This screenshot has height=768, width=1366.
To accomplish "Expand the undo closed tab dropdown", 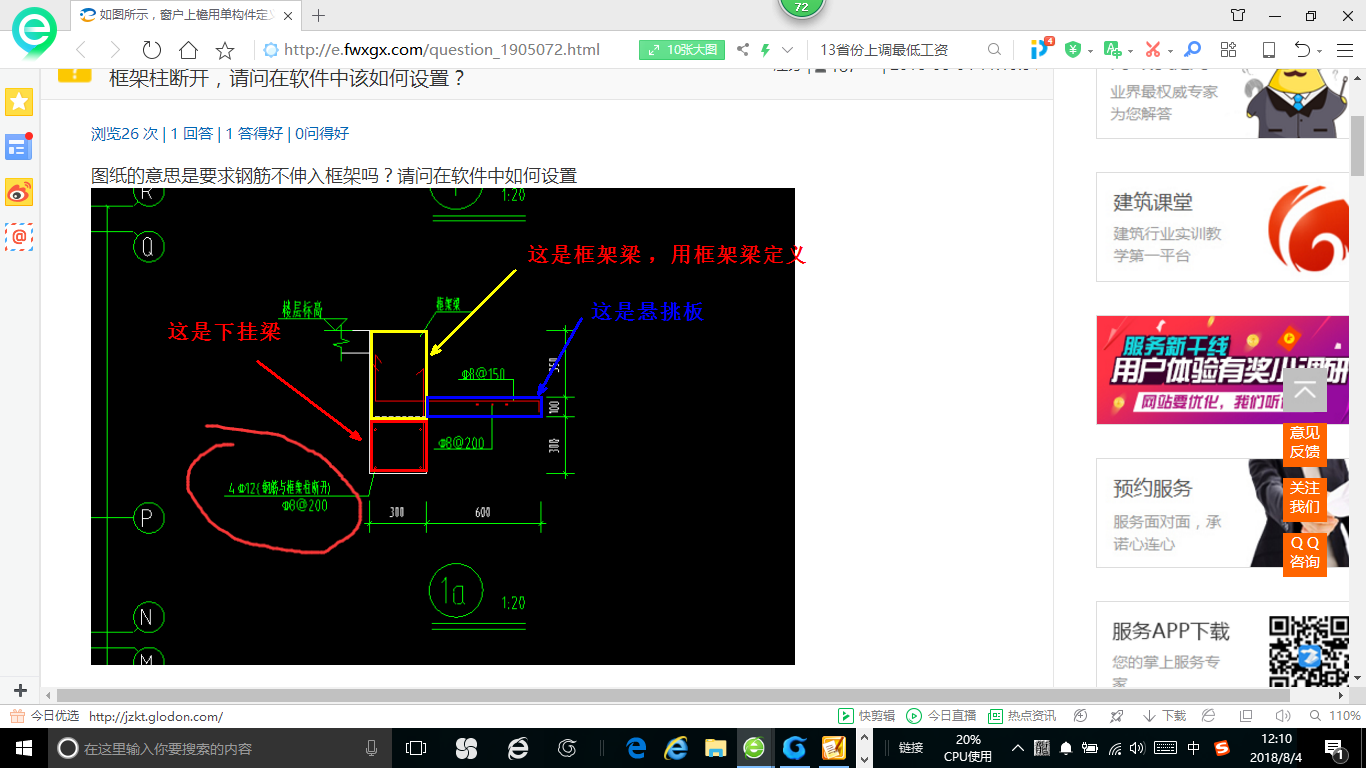I will coord(1320,50).
